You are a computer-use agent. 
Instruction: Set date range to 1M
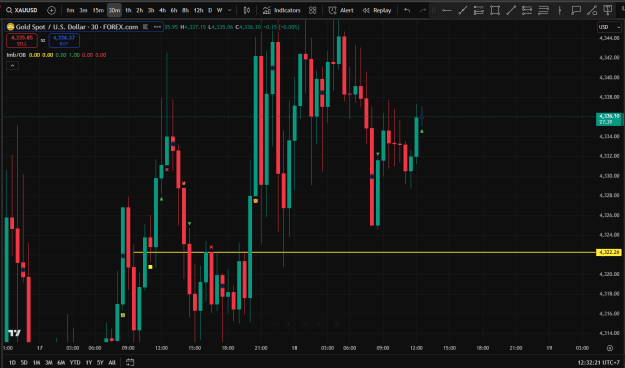(x=36, y=362)
